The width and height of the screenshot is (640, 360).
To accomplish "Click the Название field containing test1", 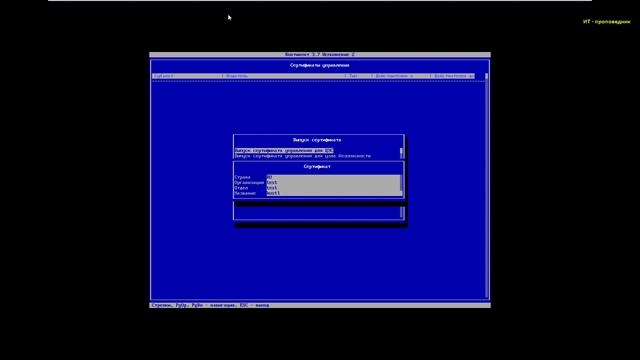I will pyautogui.click(x=333, y=193).
